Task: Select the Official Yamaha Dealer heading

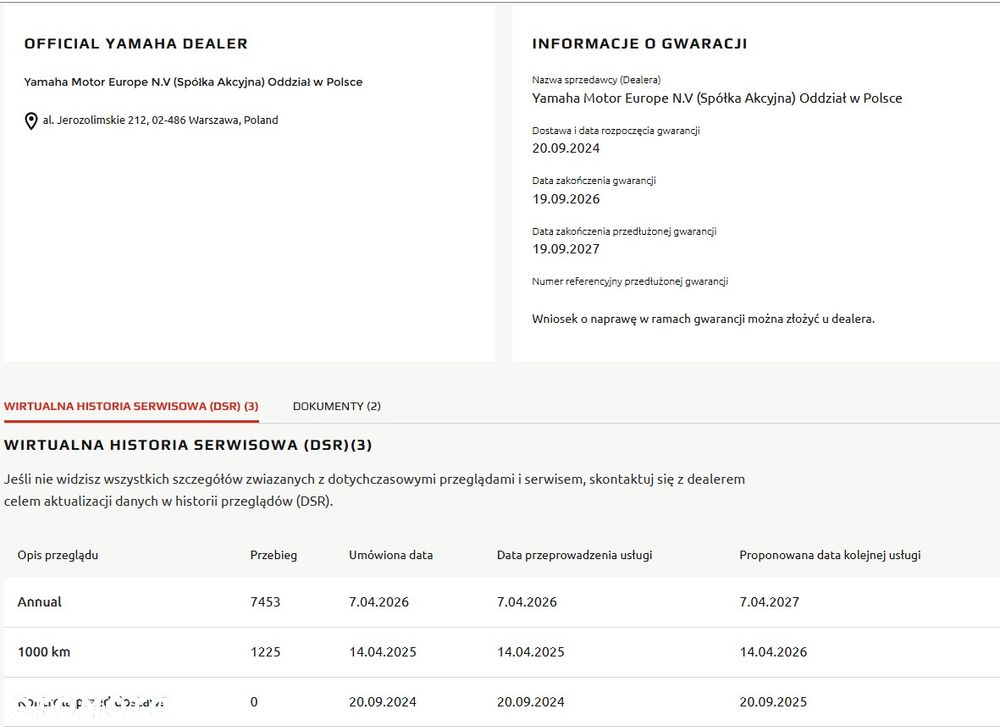Action: pos(136,43)
